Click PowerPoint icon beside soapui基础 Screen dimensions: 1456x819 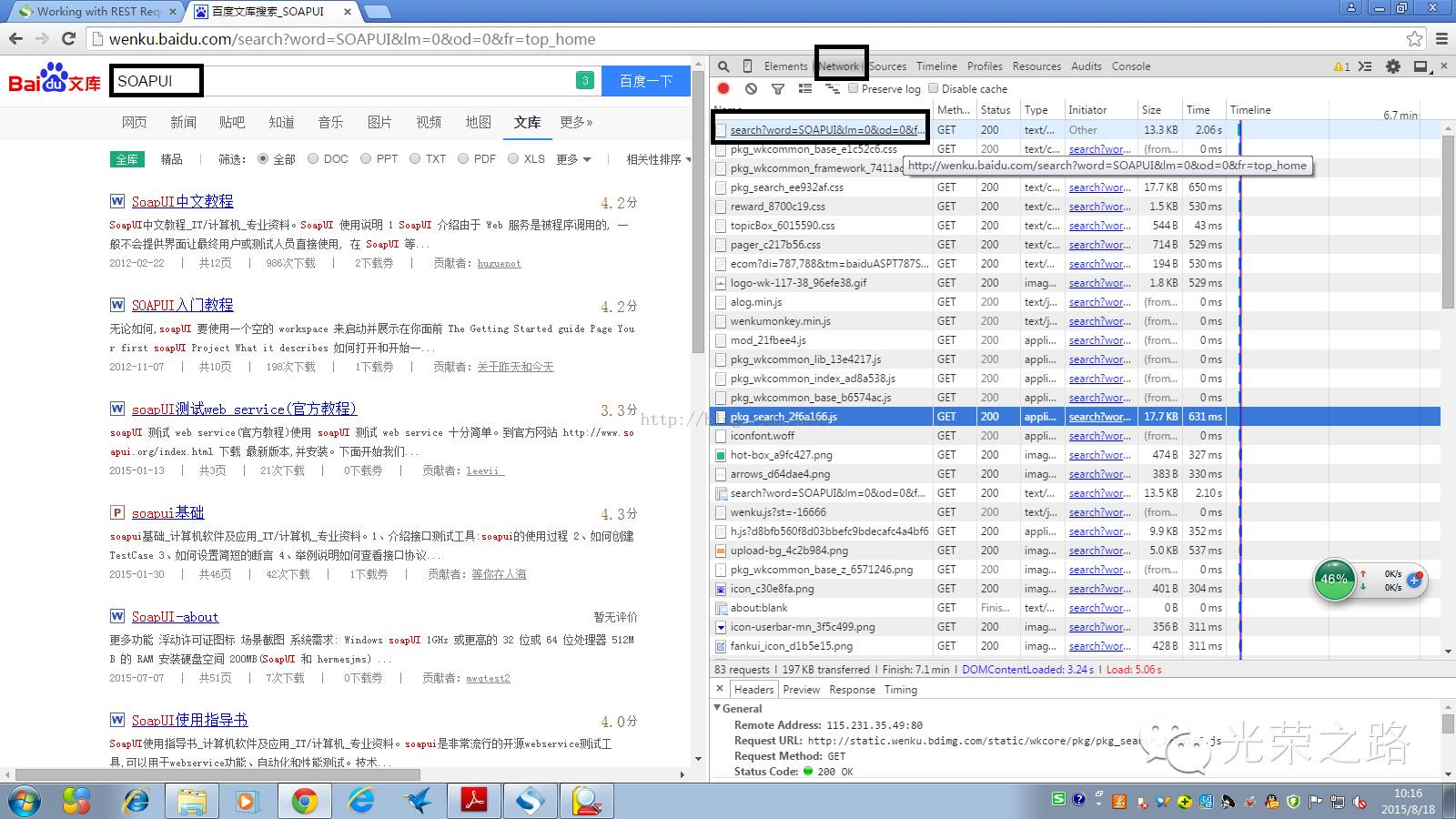[x=117, y=512]
